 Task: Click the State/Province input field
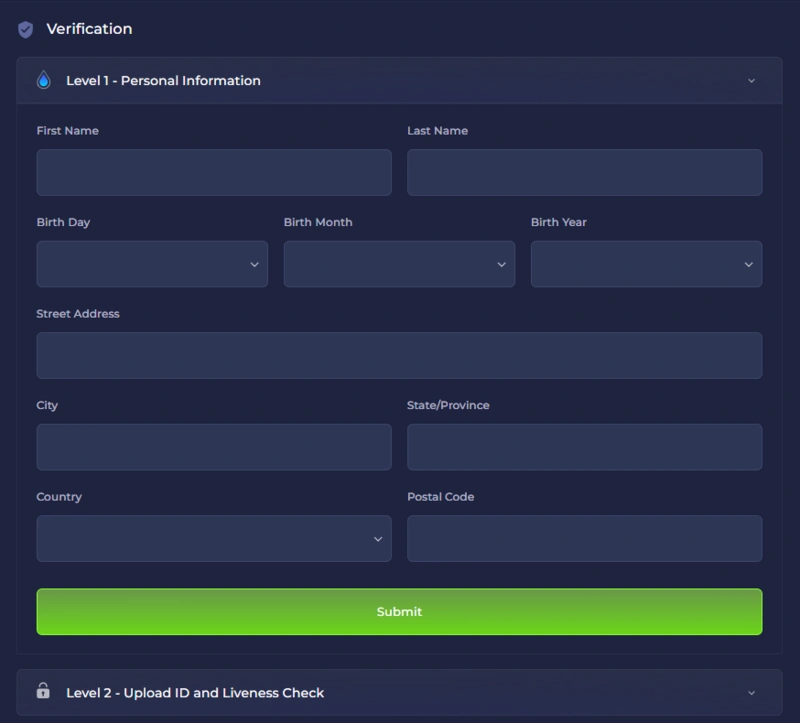click(x=584, y=446)
